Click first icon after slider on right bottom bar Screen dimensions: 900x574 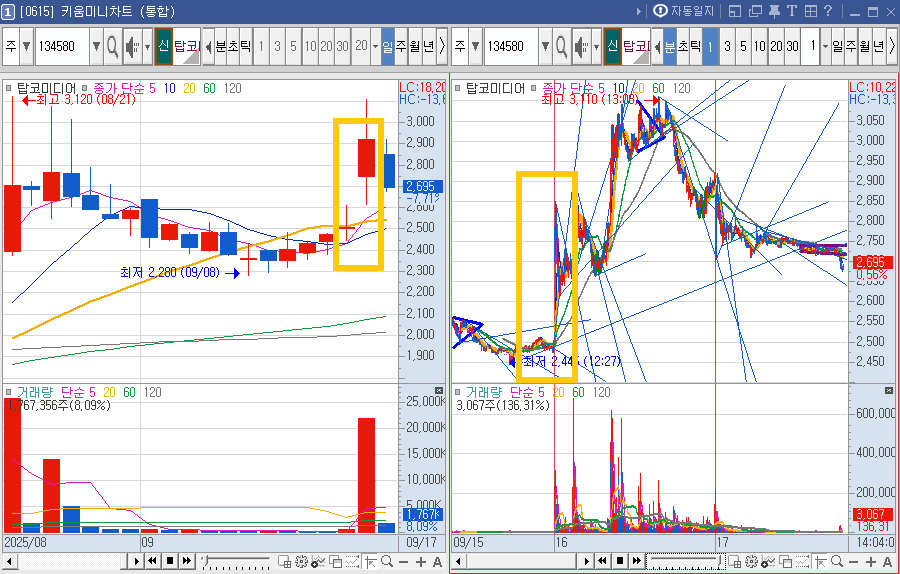pyautogui.click(x=734, y=561)
